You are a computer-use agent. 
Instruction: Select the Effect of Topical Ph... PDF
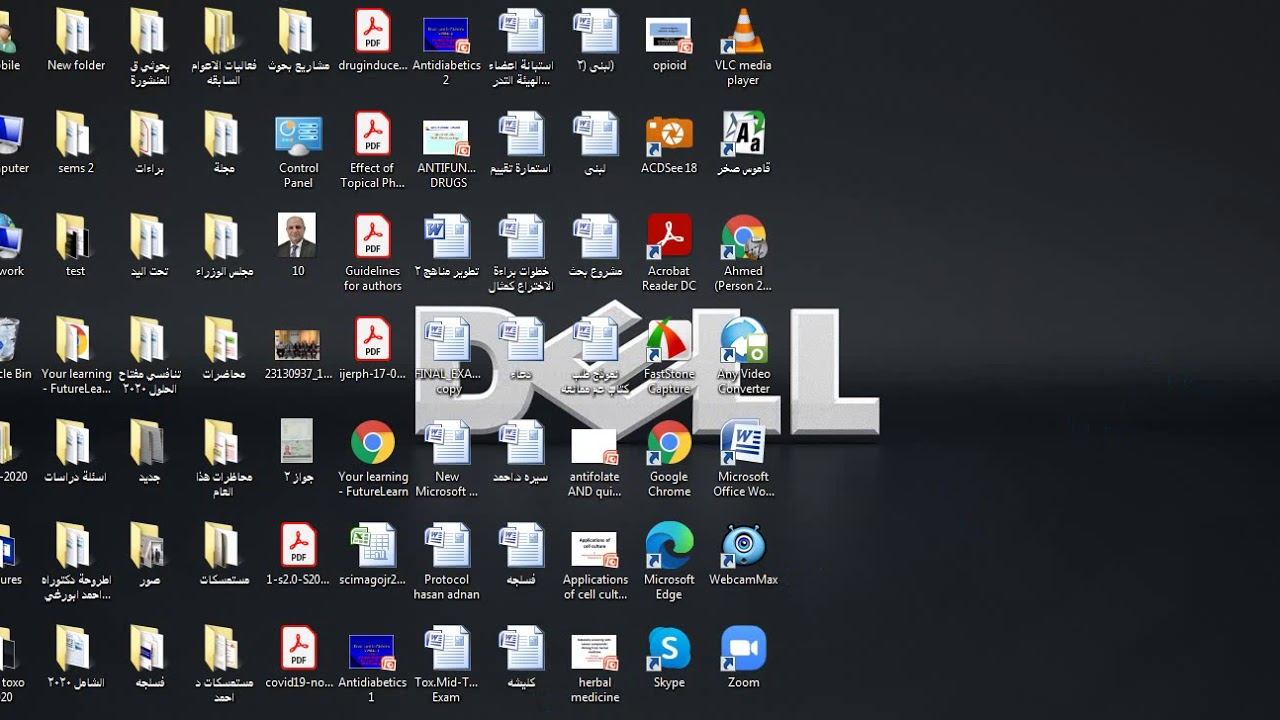(x=372, y=150)
